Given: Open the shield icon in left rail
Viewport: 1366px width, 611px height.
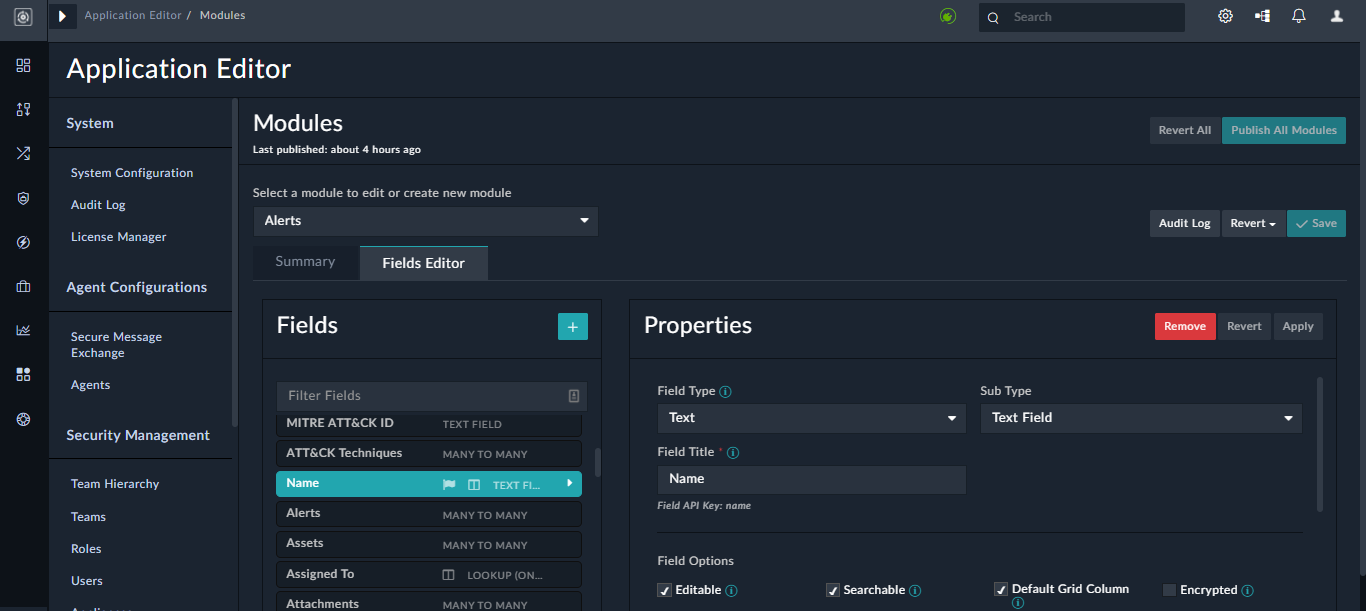Looking at the screenshot, I should click(x=23, y=198).
